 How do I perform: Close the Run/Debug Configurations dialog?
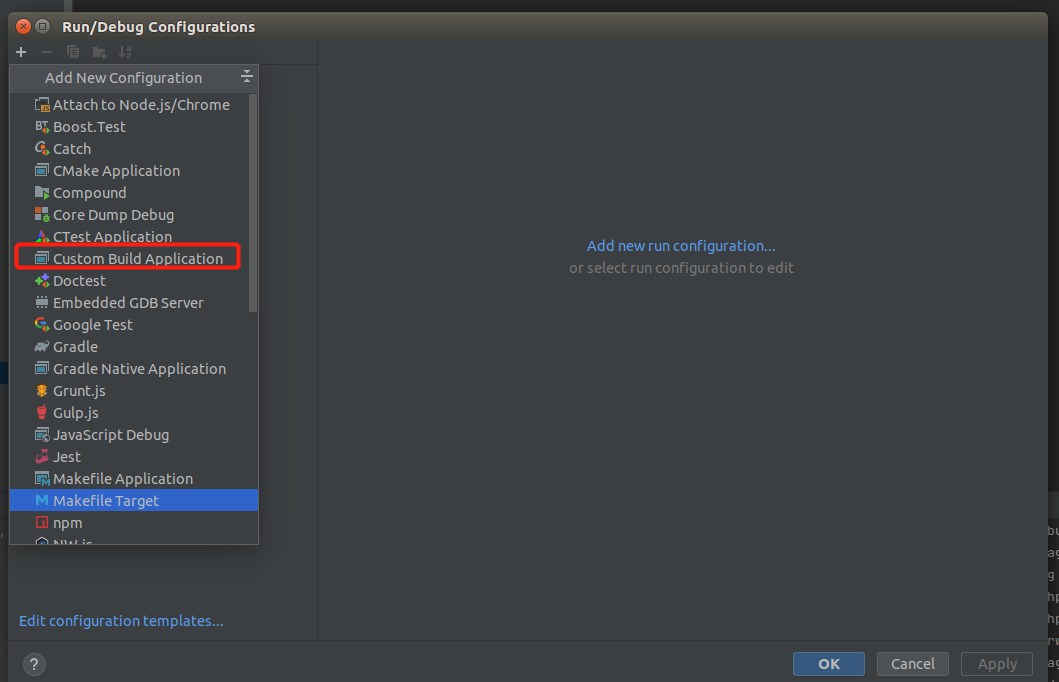23,26
